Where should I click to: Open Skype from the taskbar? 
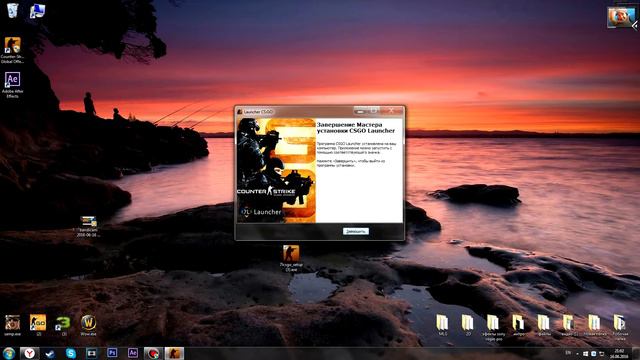tap(71, 353)
